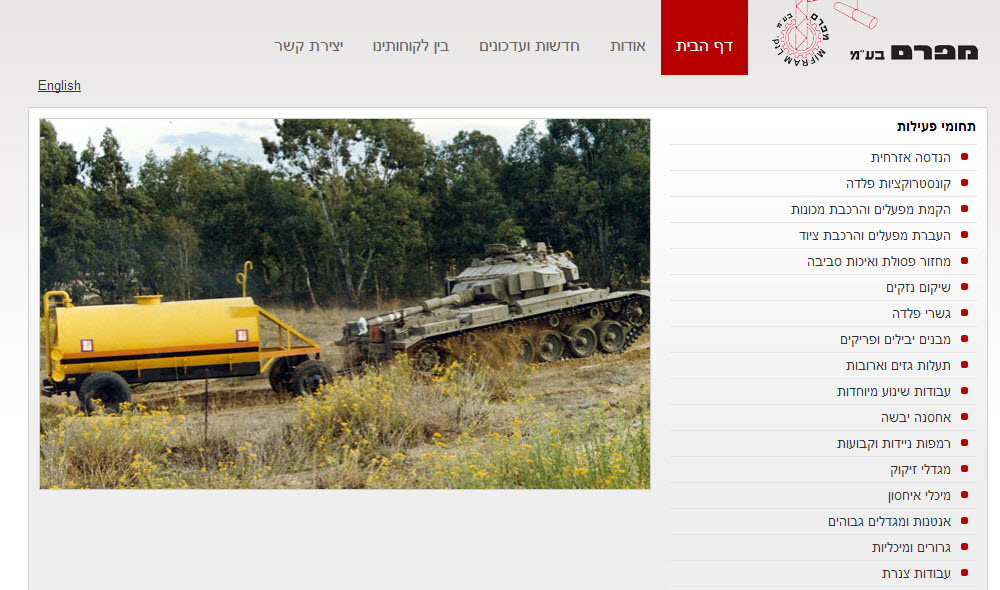Click the circular Mifram Ltd. logo emblem
The height and width of the screenshot is (590, 1000).
coord(798,38)
